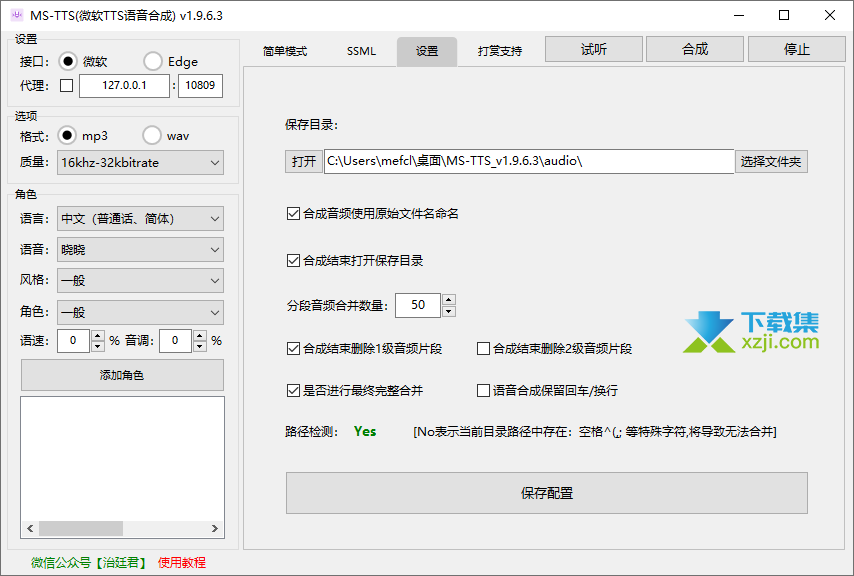Click the role list horizontal scrollbar thumb
This screenshot has height=576, width=854.
(x=81, y=528)
